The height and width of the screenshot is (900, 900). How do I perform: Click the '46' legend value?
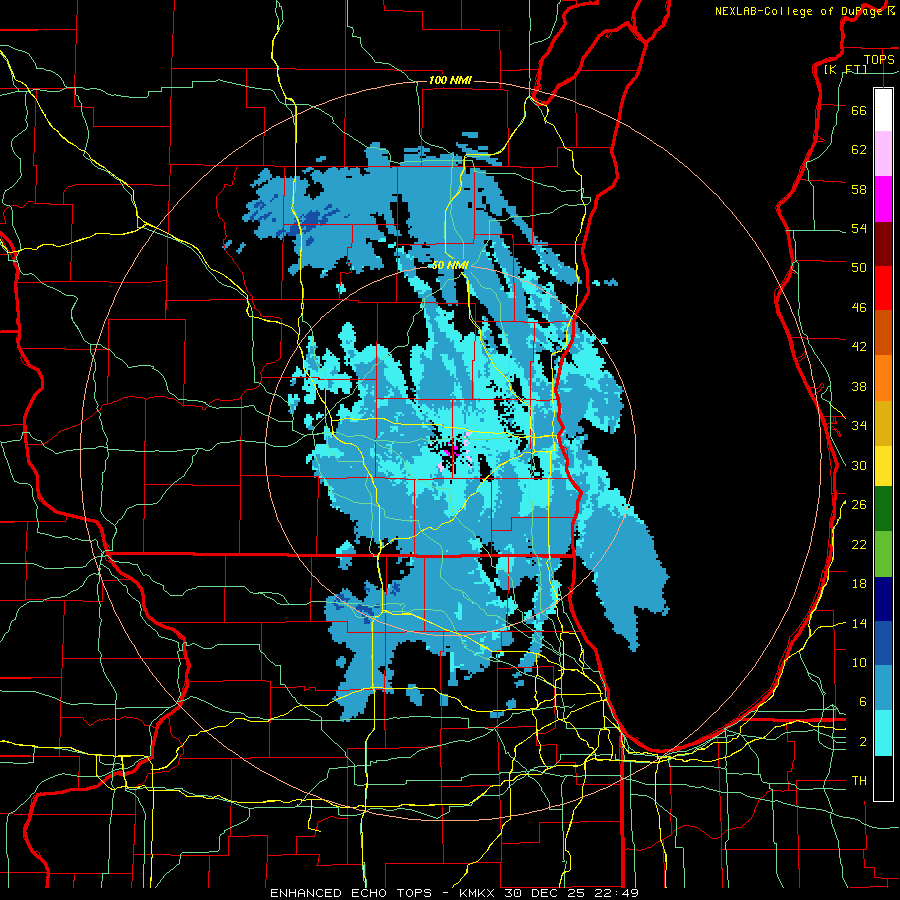point(859,308)
